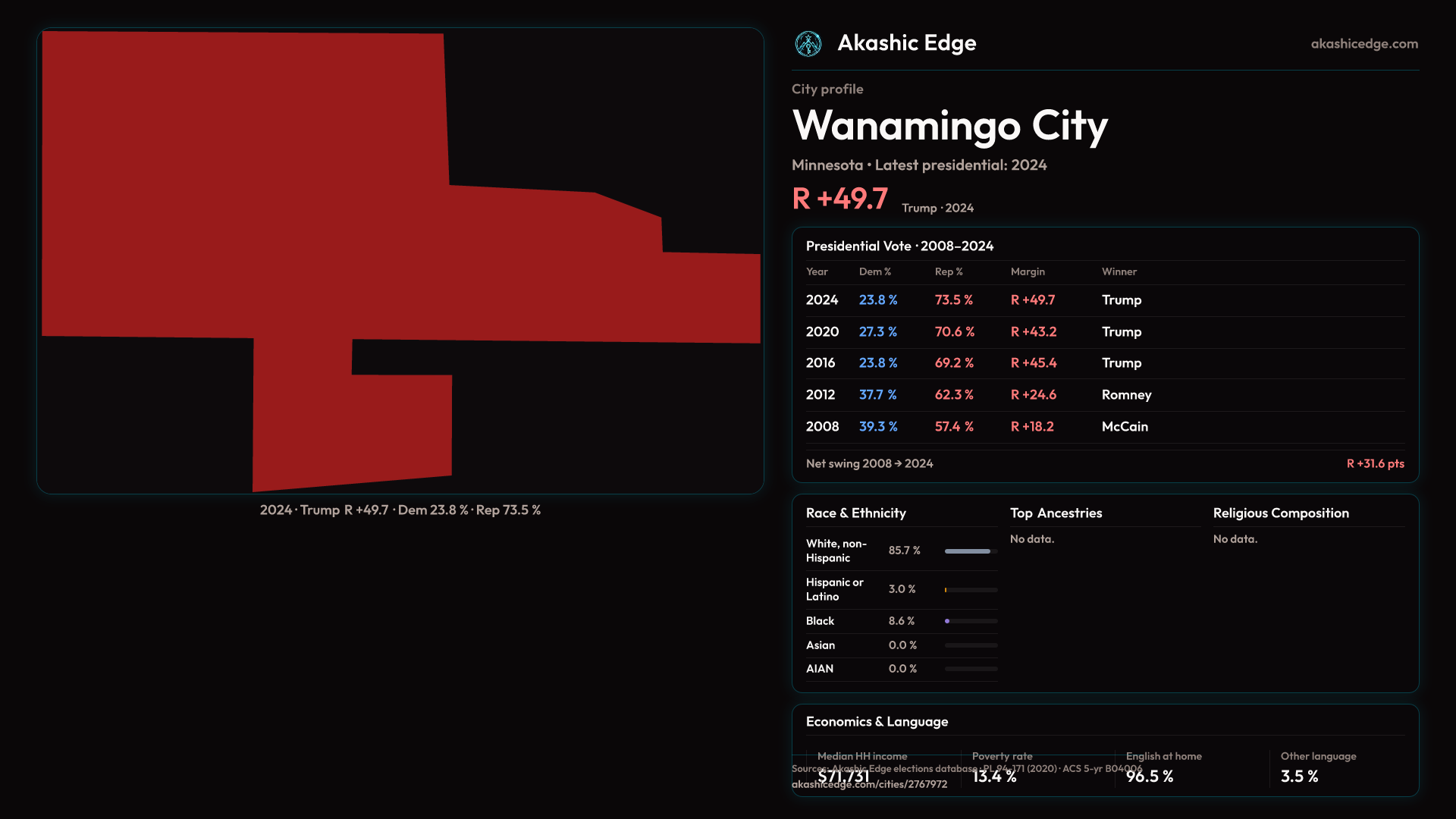Click the Margin column header
Screen dimensions: 1456x819
click(1028, 271)
